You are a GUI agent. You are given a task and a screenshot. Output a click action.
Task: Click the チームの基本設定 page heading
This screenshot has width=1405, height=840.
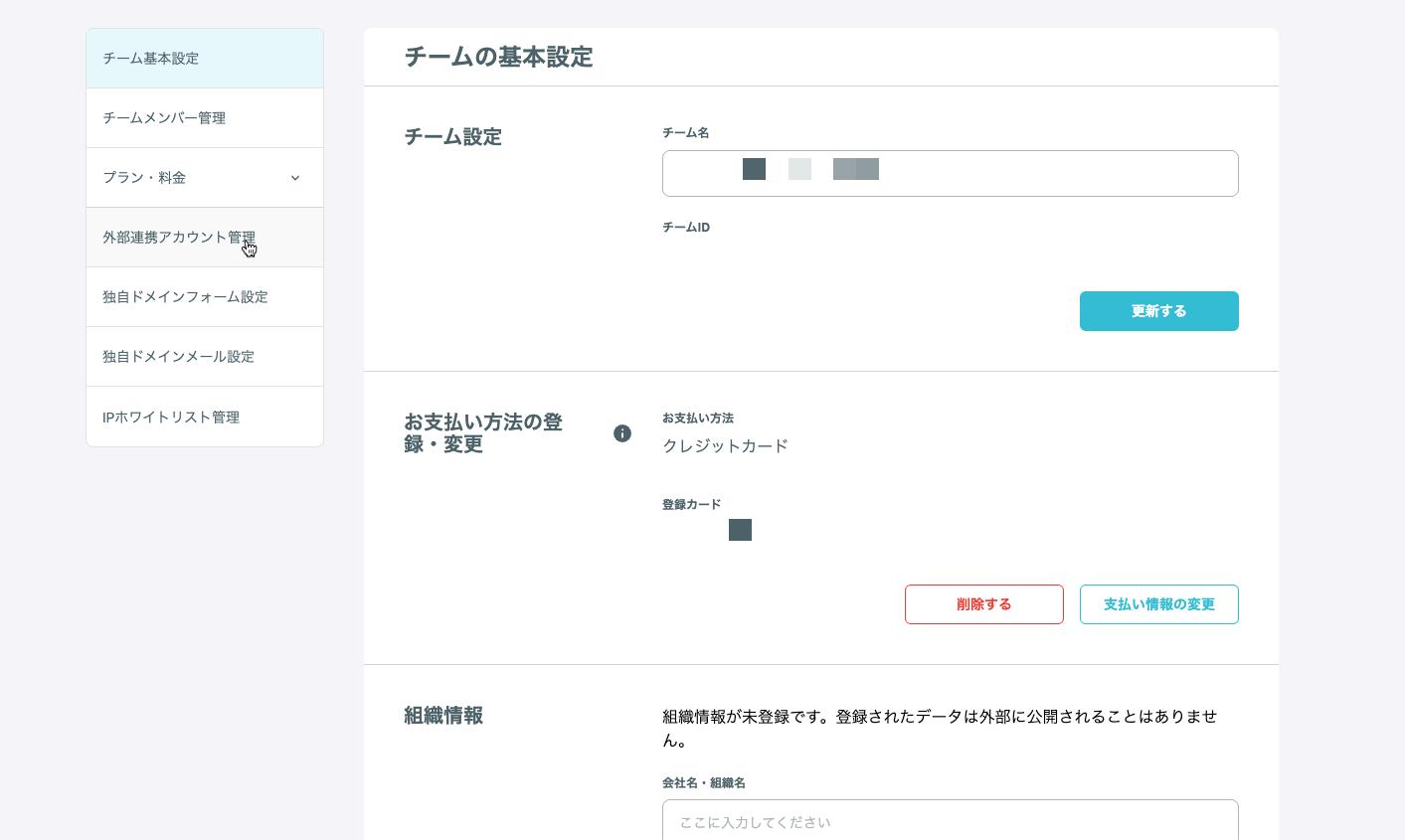[x=498, y=58]
